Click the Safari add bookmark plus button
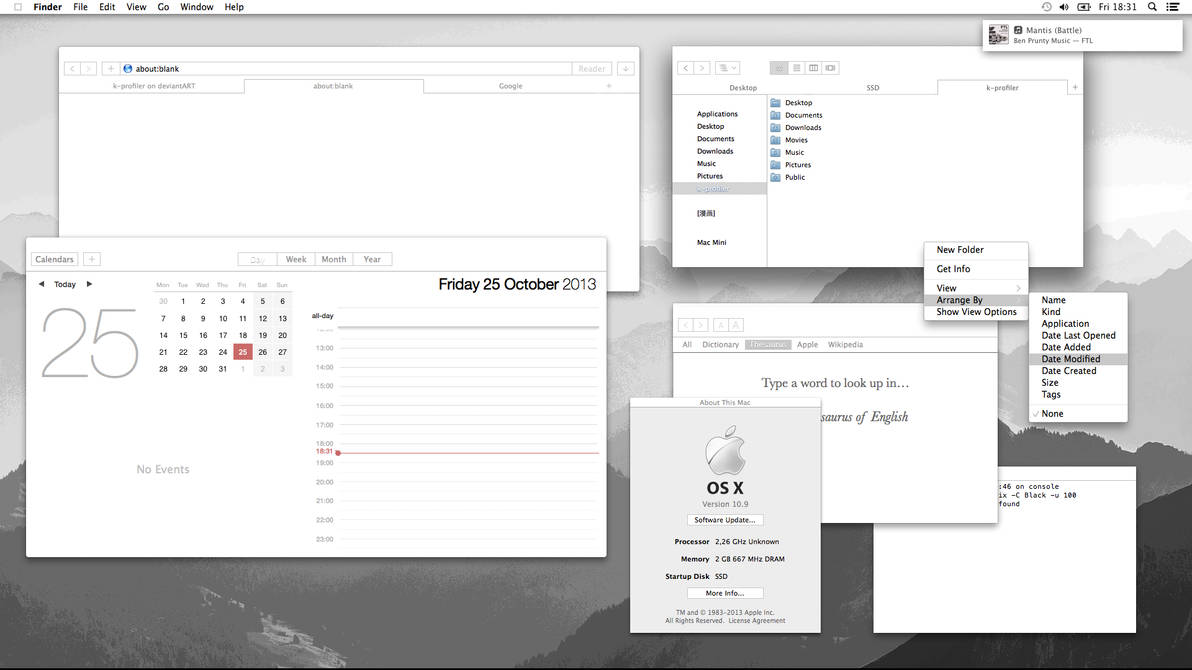1192x670 pixels. pyautogui.click(x=110, y=68)
